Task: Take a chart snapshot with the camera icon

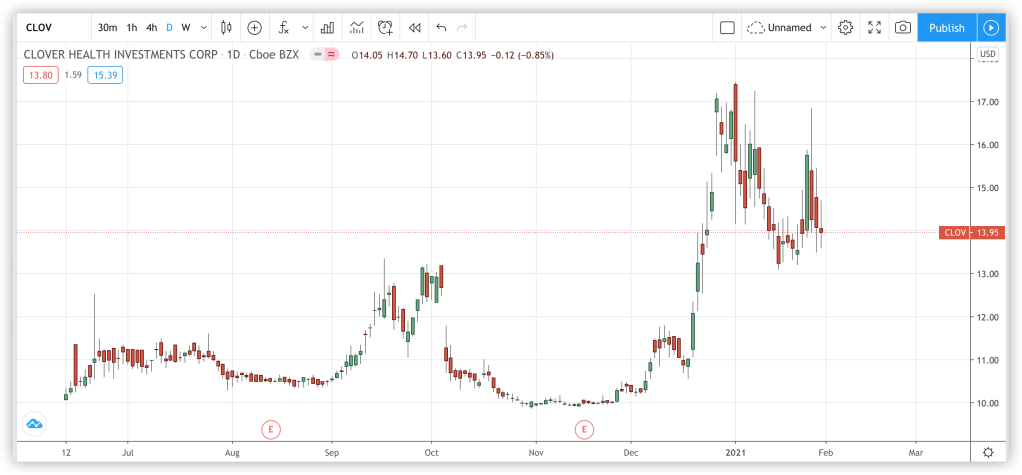Action: [902, 28]
